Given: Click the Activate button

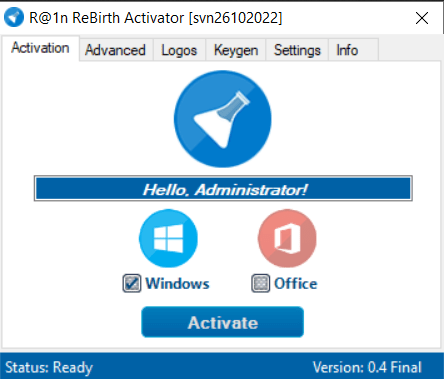Looking at the screenshot, I should [223, 322].
